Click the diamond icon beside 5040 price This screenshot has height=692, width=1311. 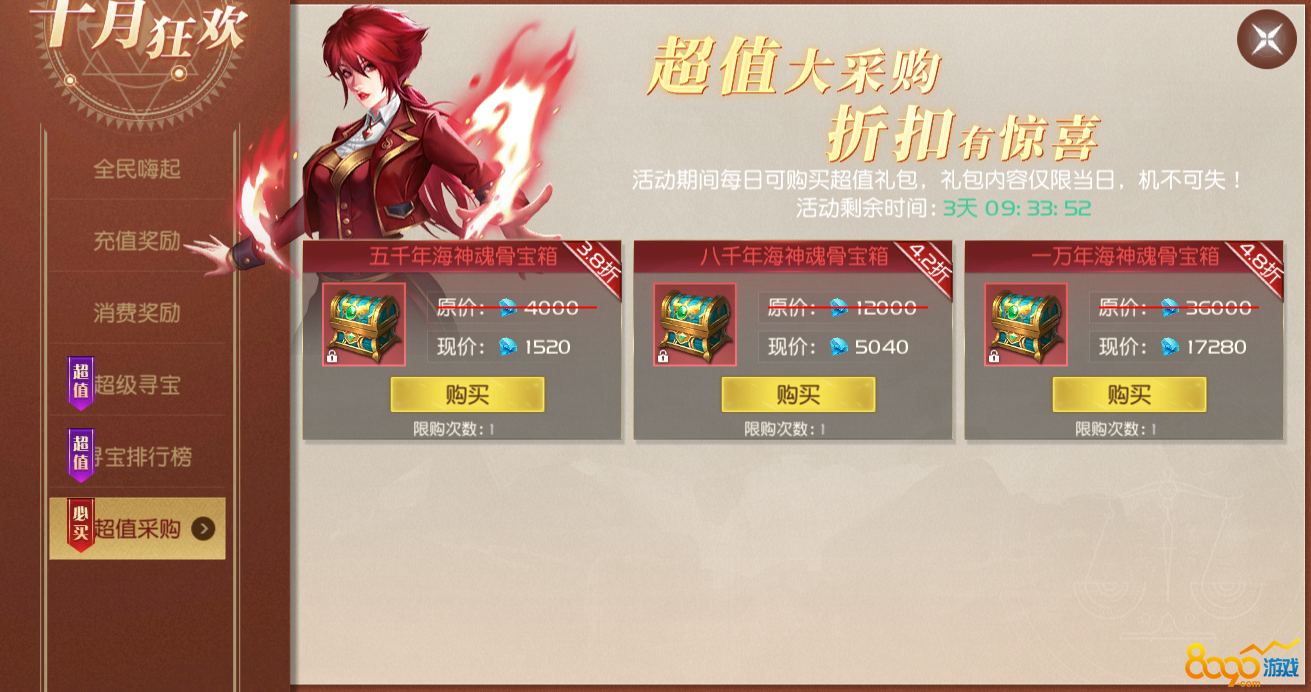click(x=839, y=347)
